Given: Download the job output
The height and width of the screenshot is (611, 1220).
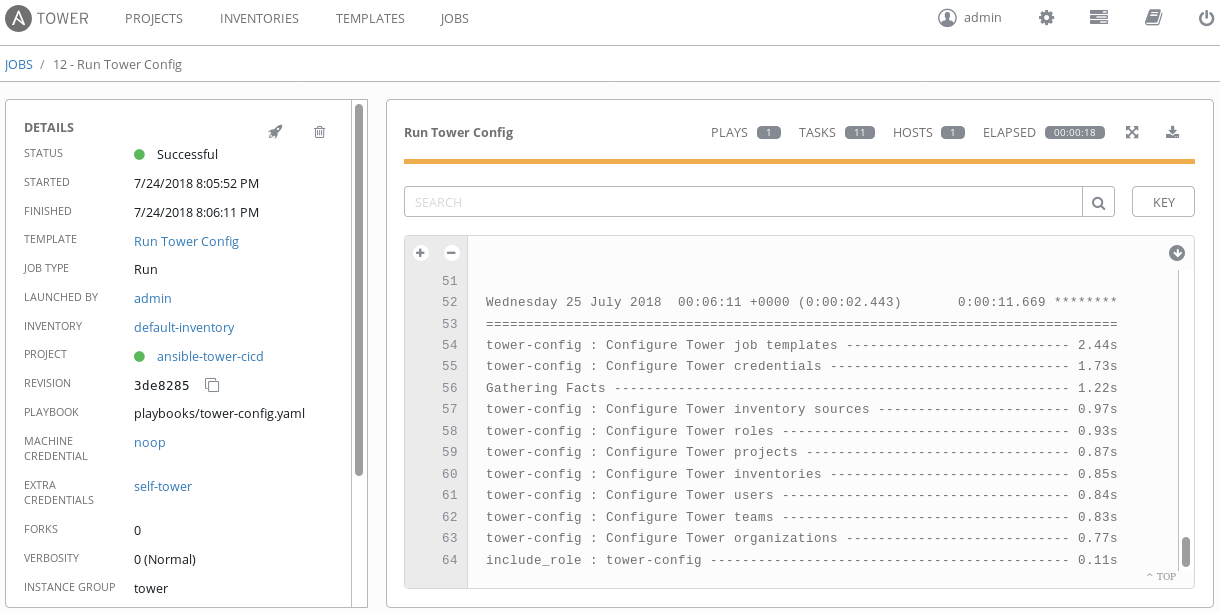Looking at the screenshot, I should coord(1173,132).
